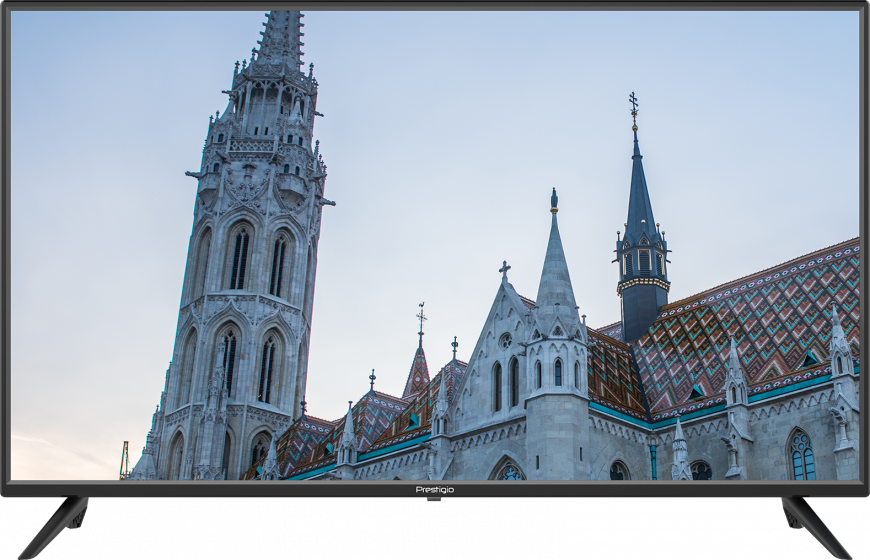Click the round rose window on the gable
870x560 pixels.
(505, 340)
